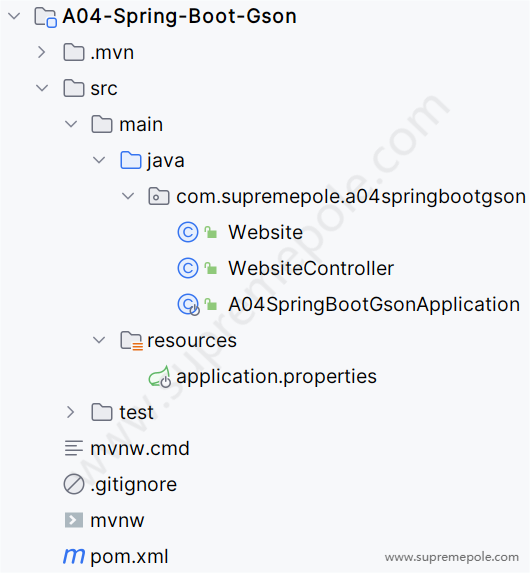Expand the test folder
This screenshot has width=530, height=573.
[71, 412]
